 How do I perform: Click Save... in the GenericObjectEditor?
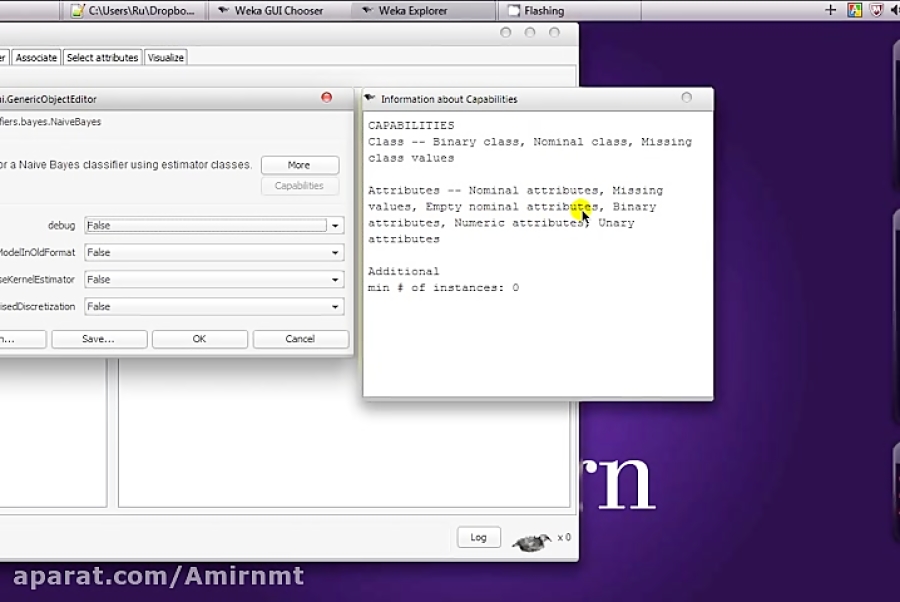[x=98, y=338]
